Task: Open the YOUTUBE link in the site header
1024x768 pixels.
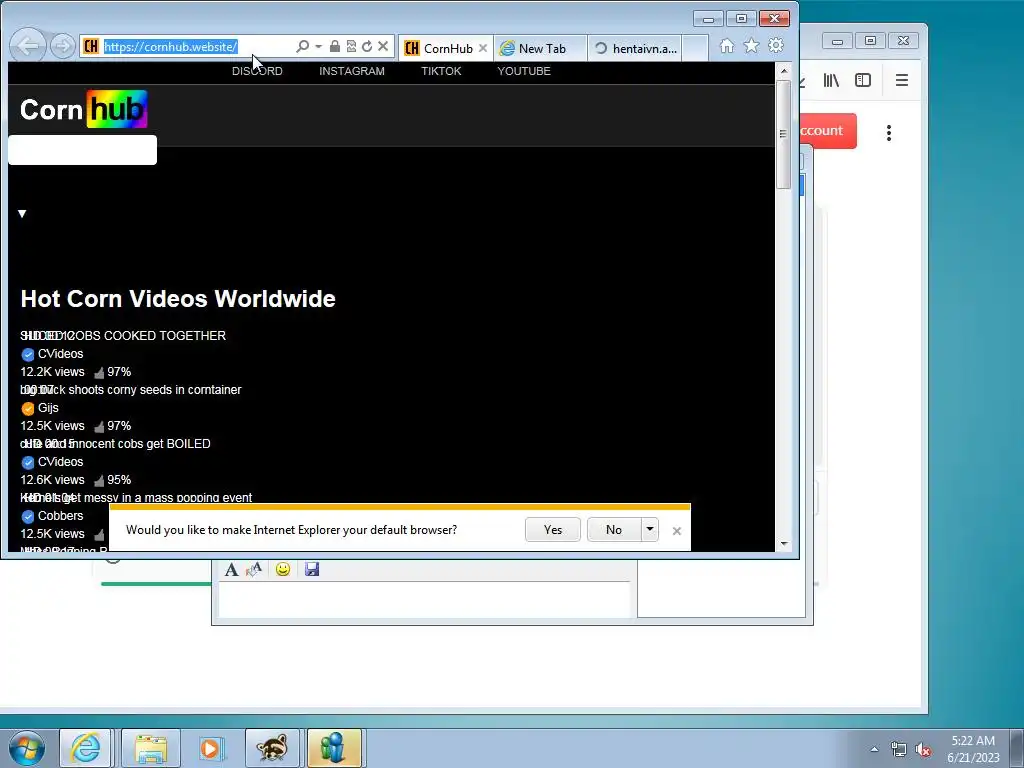Action: pos(524,71)
